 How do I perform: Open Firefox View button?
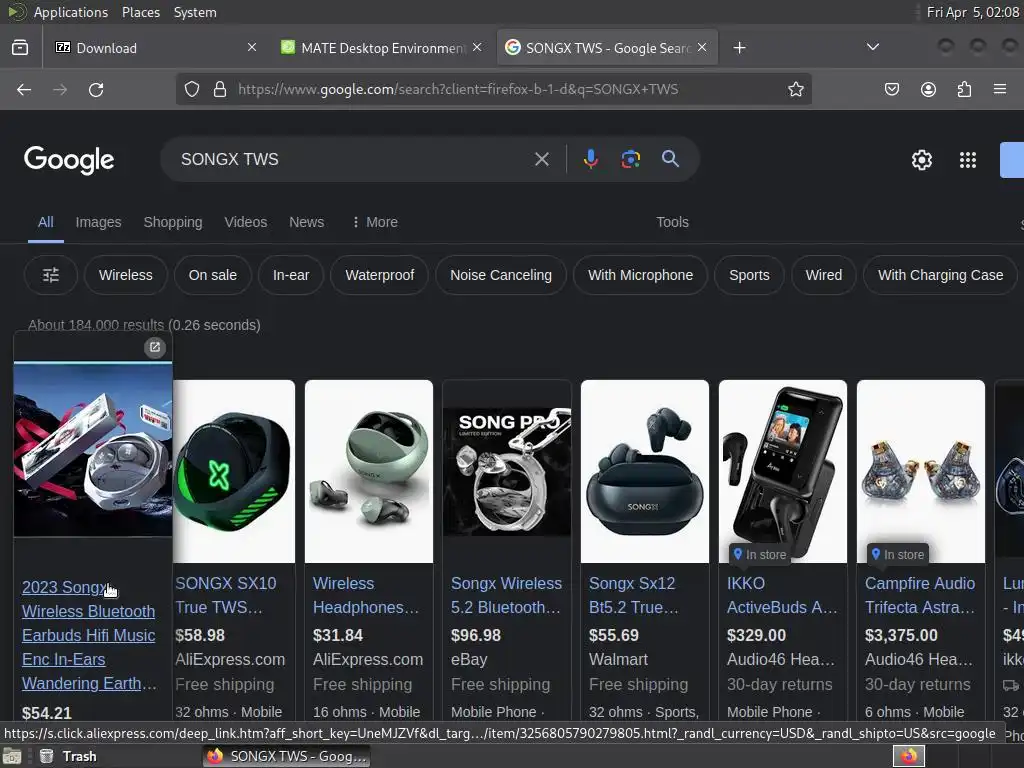tap(20, 47)
